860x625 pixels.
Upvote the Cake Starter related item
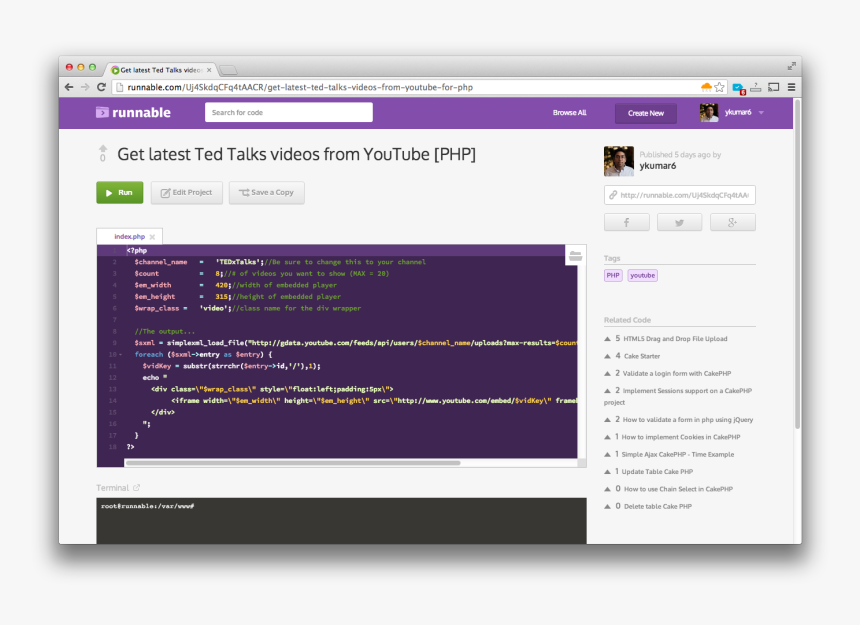pyautogui.click(x=607, y=356)
